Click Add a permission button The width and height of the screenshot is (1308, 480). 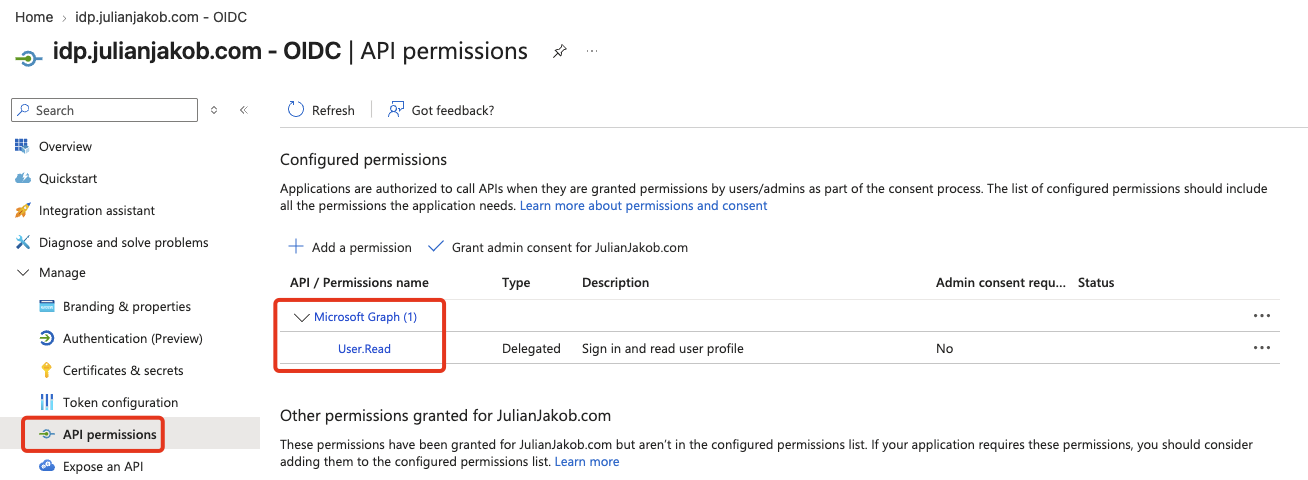(x=350, y=247)
